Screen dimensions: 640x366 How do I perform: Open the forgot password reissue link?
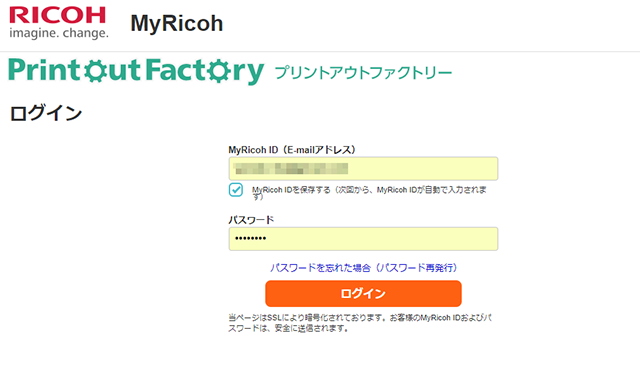(363, 268)
